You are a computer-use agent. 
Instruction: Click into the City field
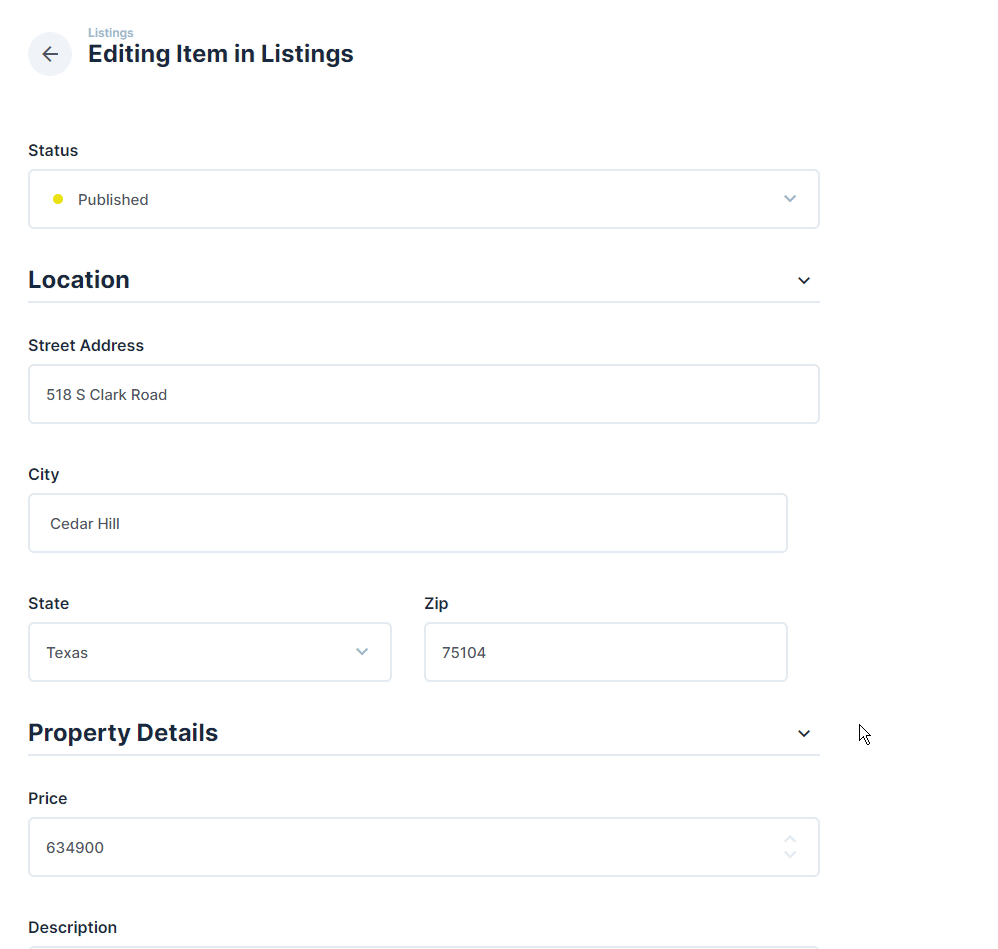408,523
